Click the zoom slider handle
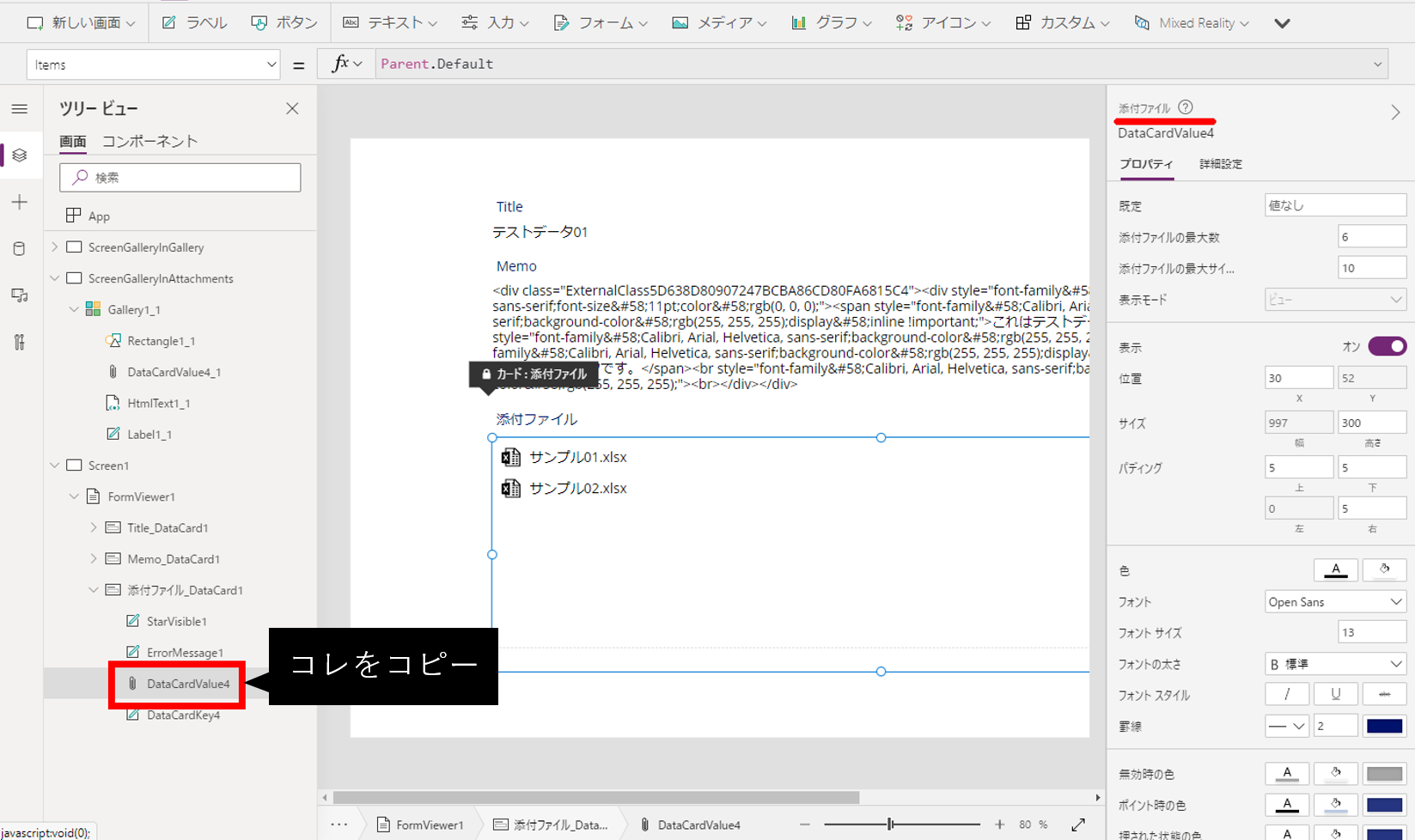 (x=891, y=825)
